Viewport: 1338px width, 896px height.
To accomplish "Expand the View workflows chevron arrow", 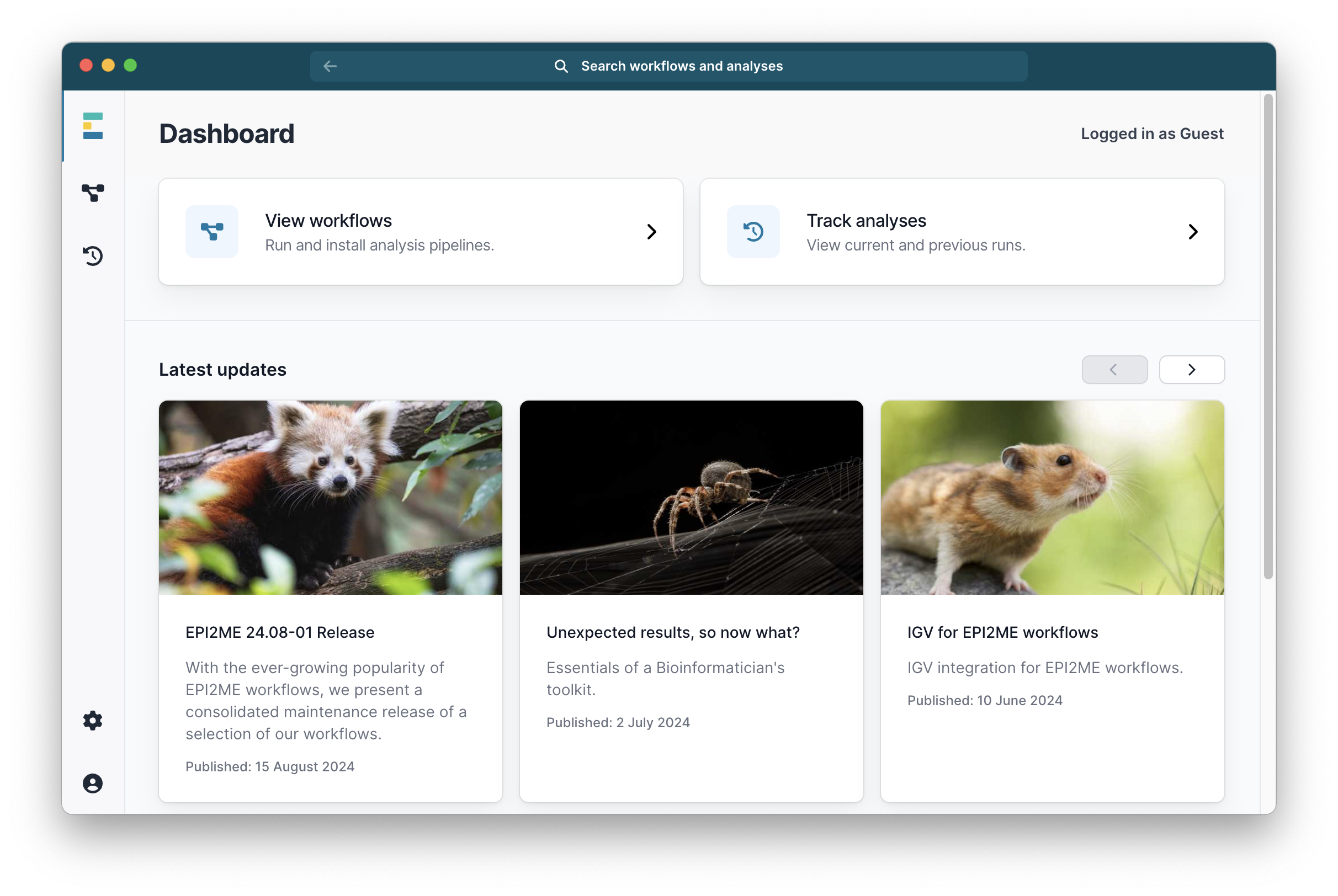I will 651,231.
